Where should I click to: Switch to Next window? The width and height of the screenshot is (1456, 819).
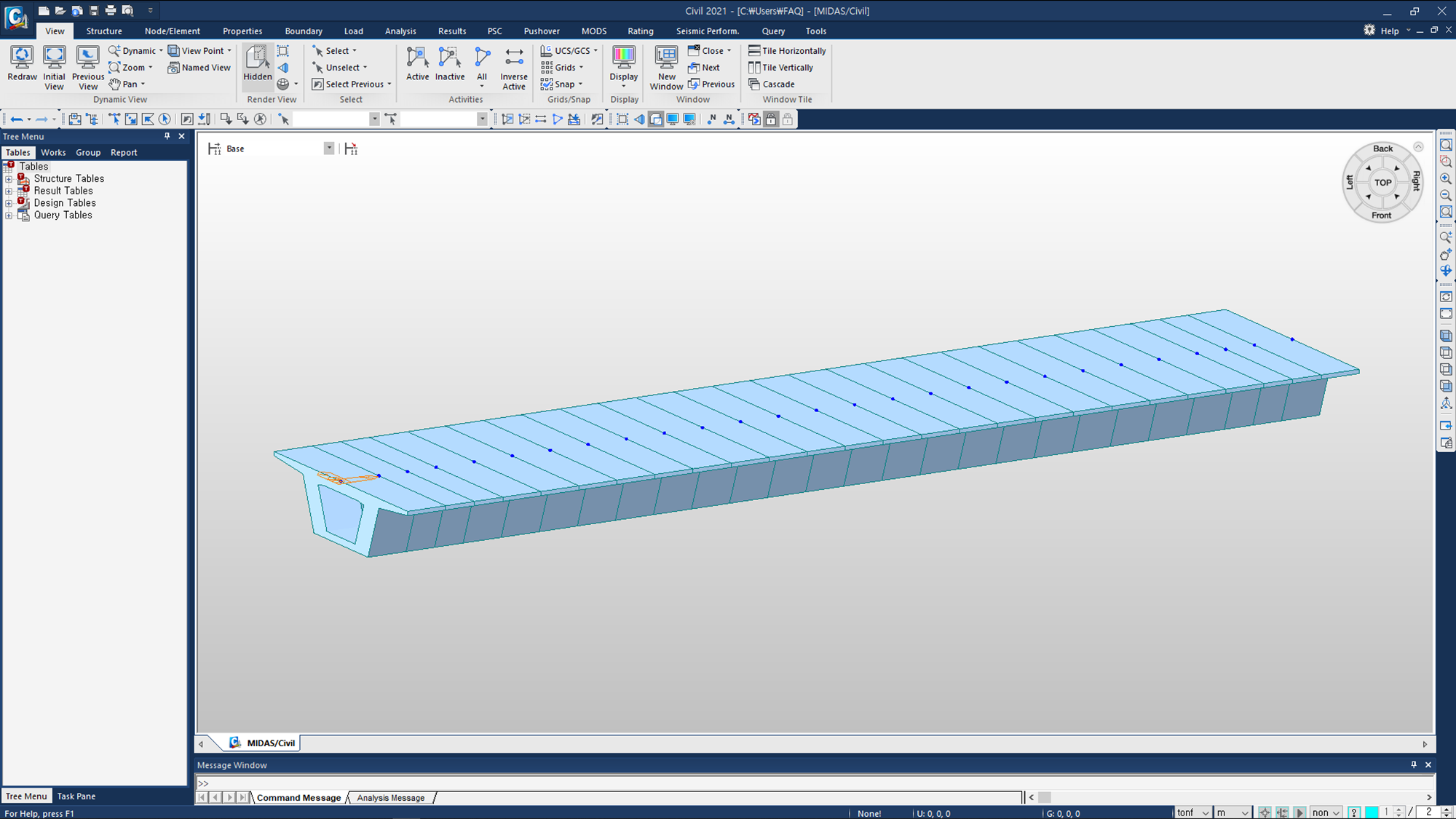[704, 68]
